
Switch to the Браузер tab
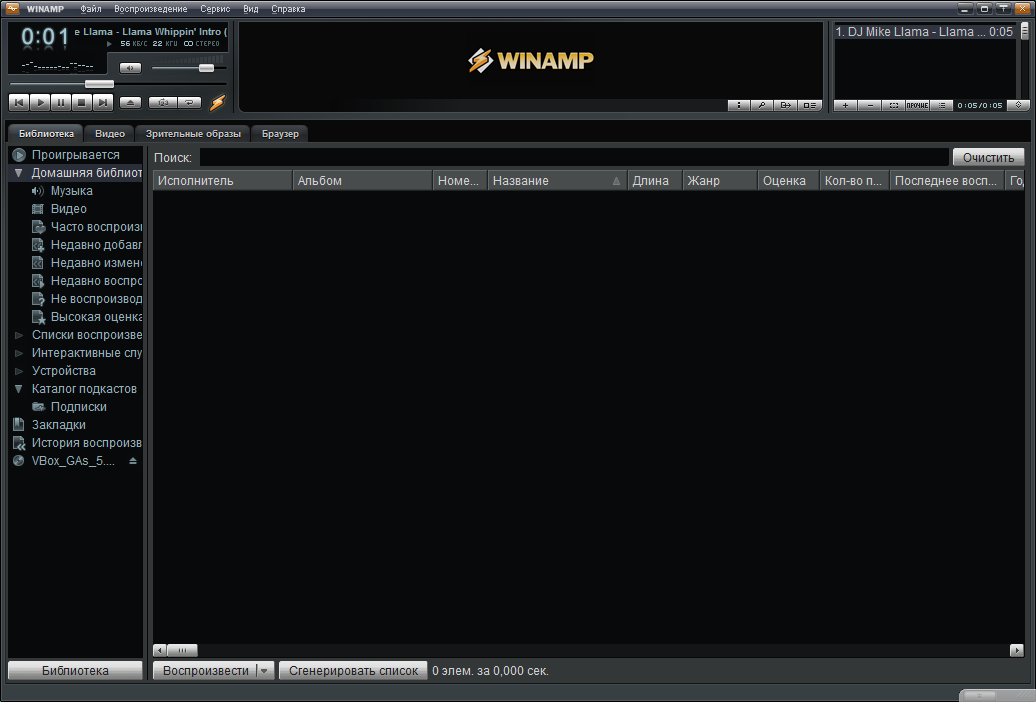click(x=280, y=134)
